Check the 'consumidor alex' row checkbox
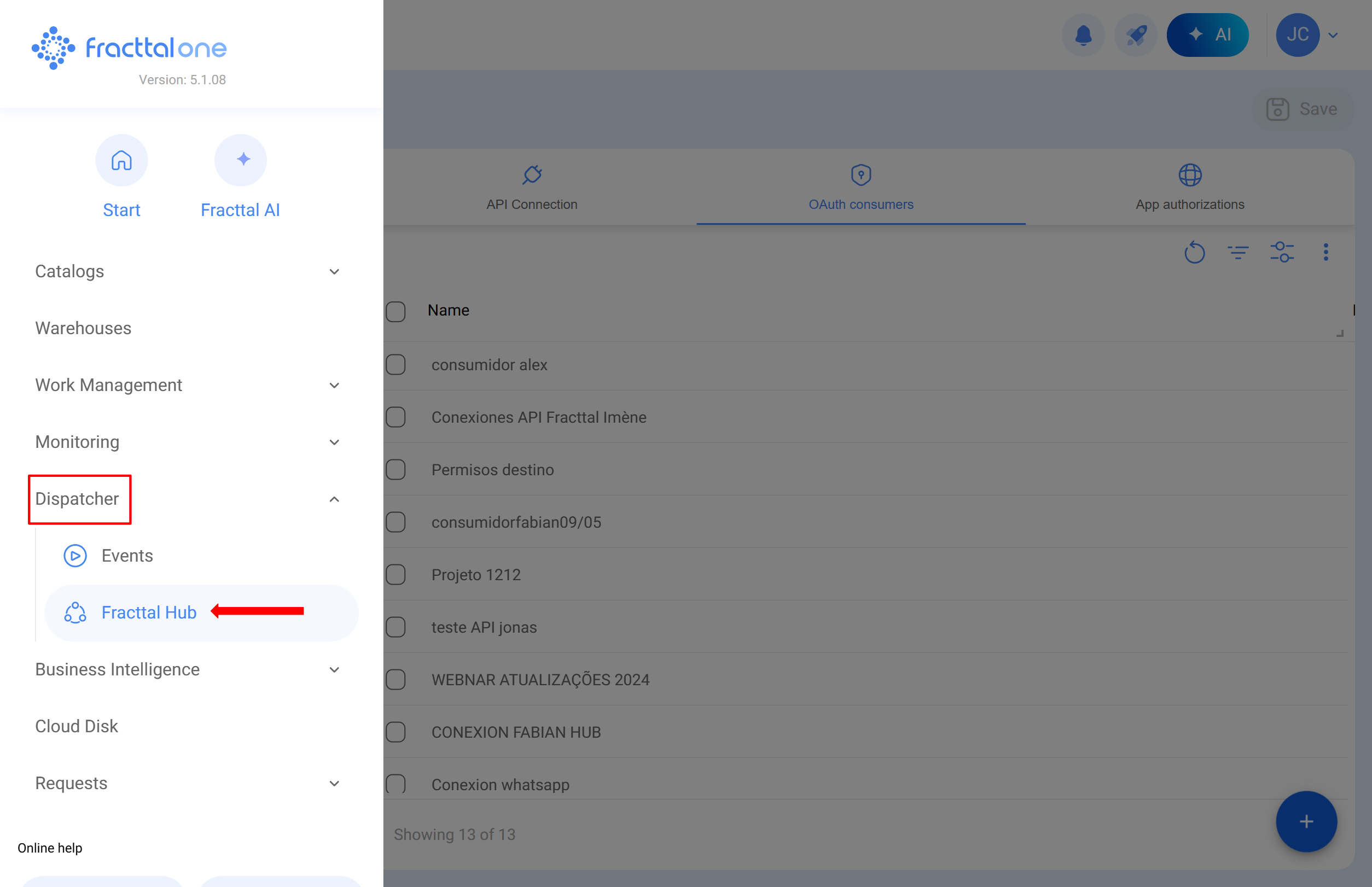Viewport: 1372px width, 887px height. point(396,365)
